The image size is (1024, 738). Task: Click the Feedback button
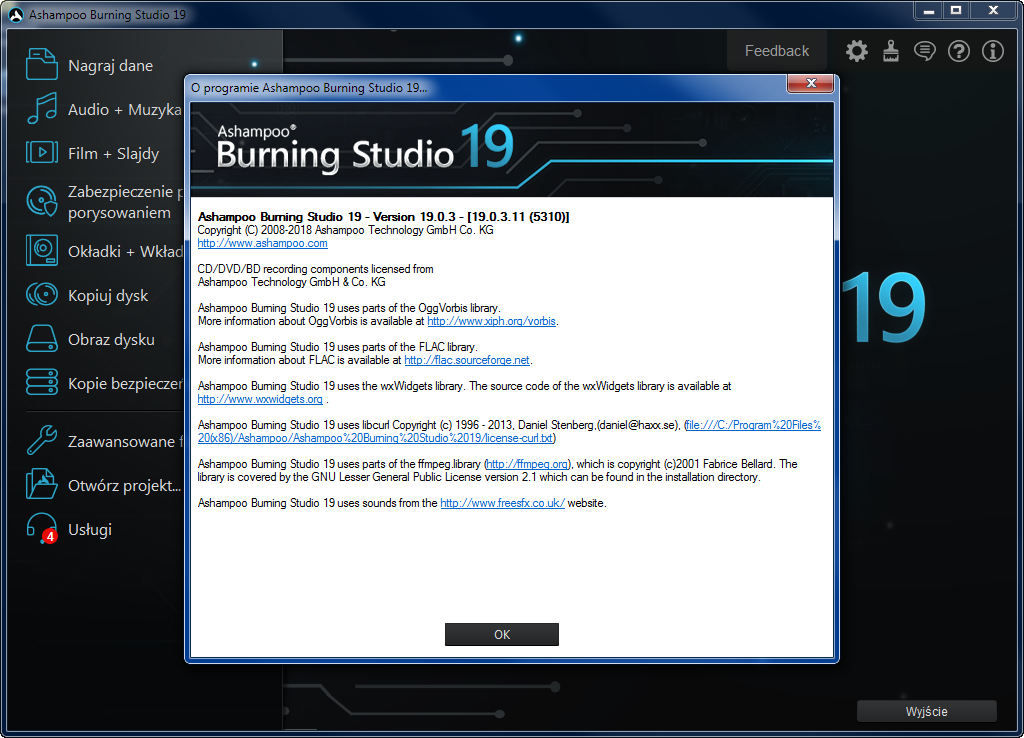pyautogui.click(x=776, y=51)
